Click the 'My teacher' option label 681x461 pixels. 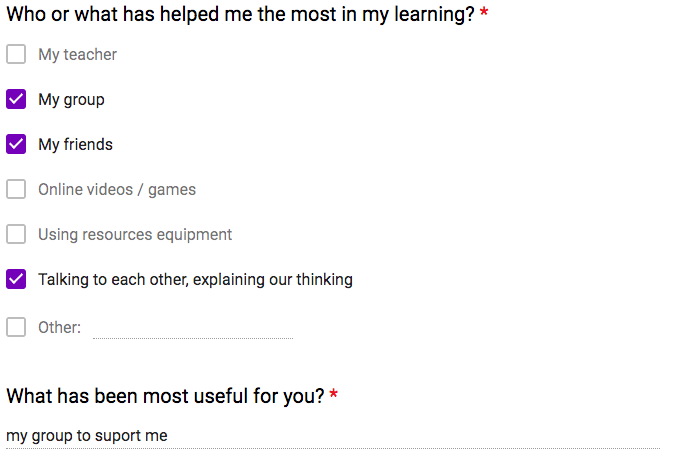coord(77,55)
